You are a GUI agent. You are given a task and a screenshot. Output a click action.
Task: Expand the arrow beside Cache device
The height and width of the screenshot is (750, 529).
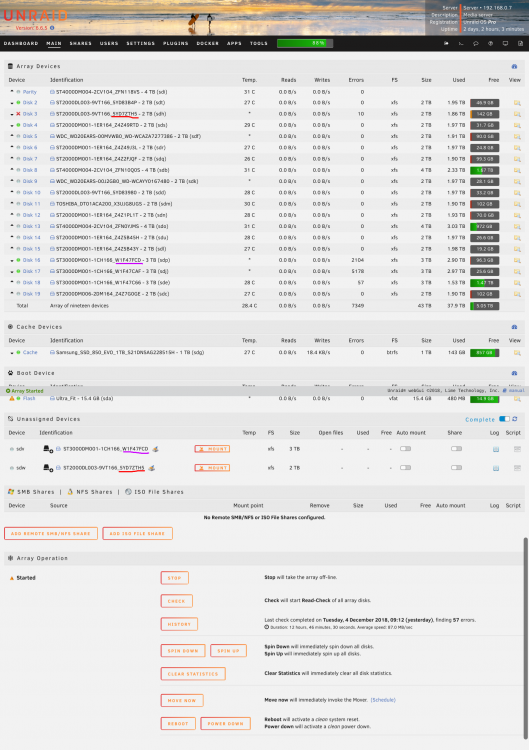click(x=12, y=353)
